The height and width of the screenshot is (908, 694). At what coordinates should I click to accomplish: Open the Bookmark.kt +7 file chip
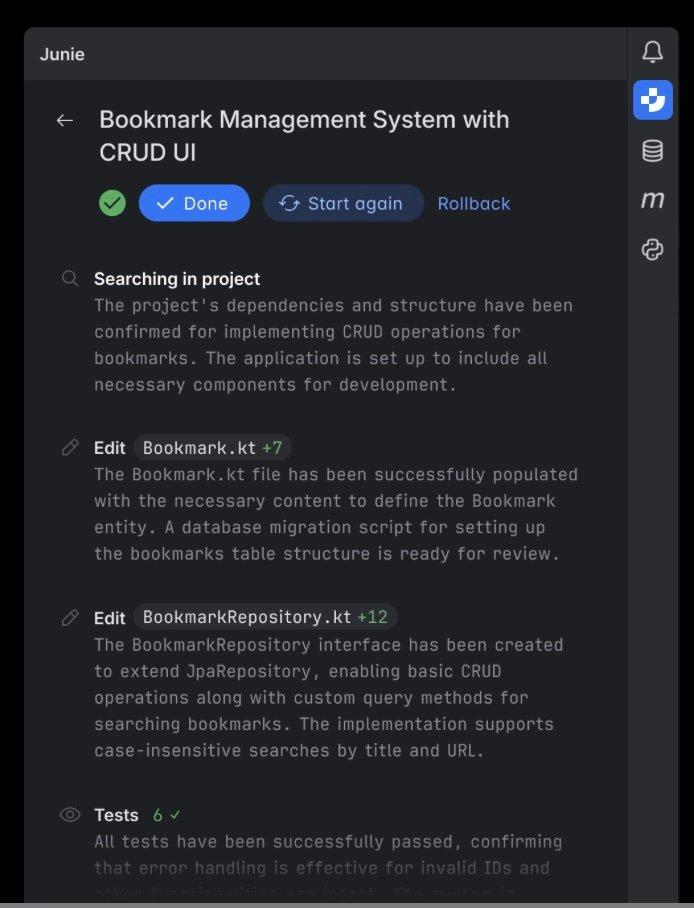click(x=212, y=448)
